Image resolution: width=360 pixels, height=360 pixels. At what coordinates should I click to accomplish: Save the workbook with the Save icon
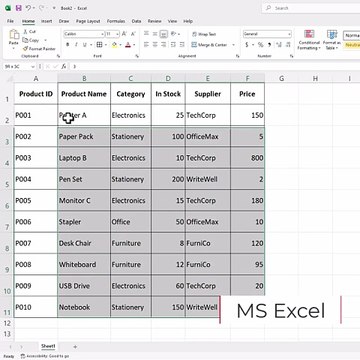pos(19,8)
